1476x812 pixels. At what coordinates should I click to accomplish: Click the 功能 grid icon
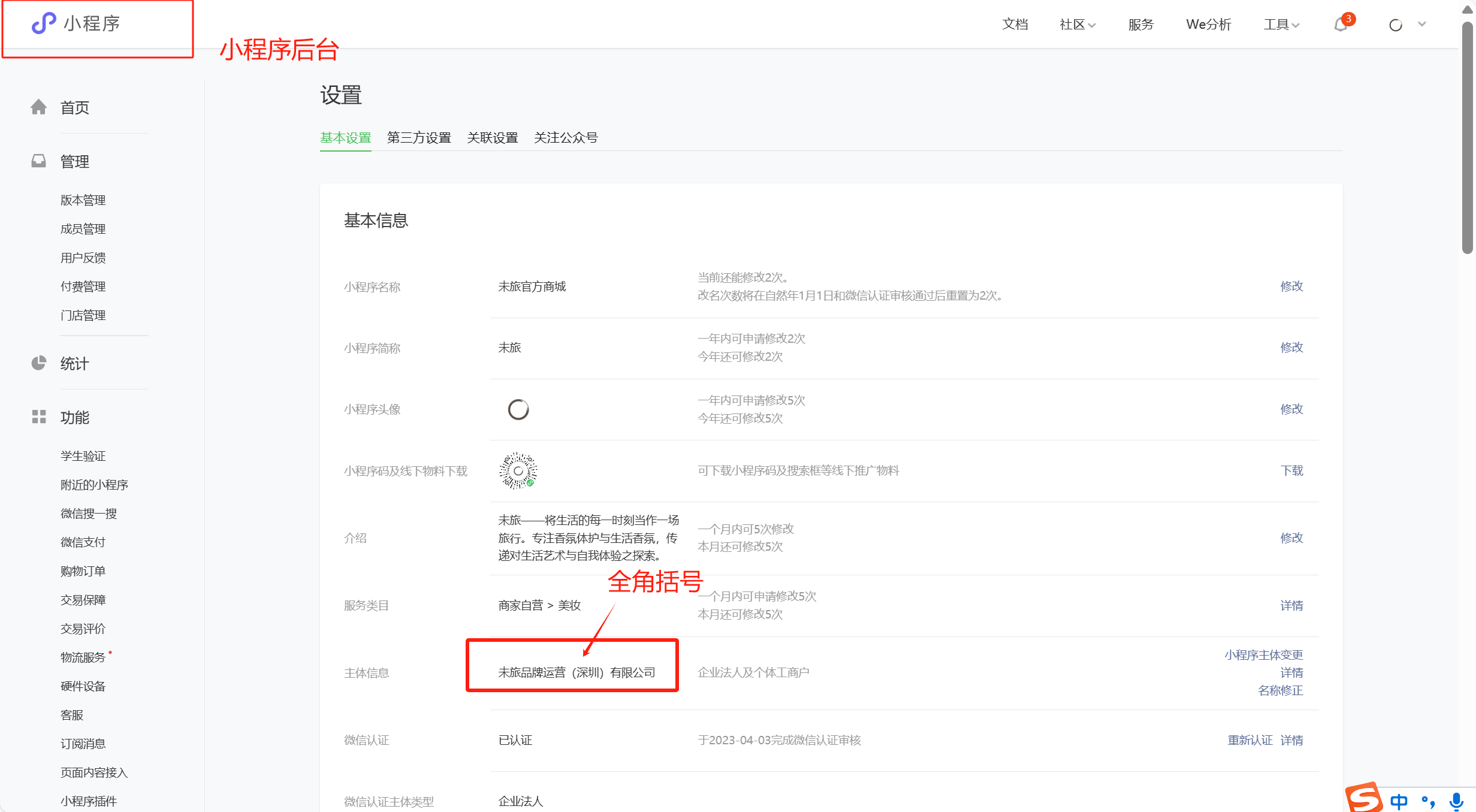(39, 417)
